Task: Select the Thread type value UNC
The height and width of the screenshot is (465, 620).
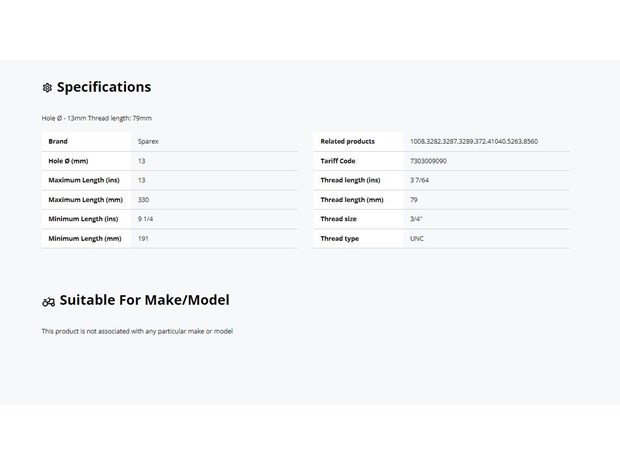Action: tap(417, 238)
